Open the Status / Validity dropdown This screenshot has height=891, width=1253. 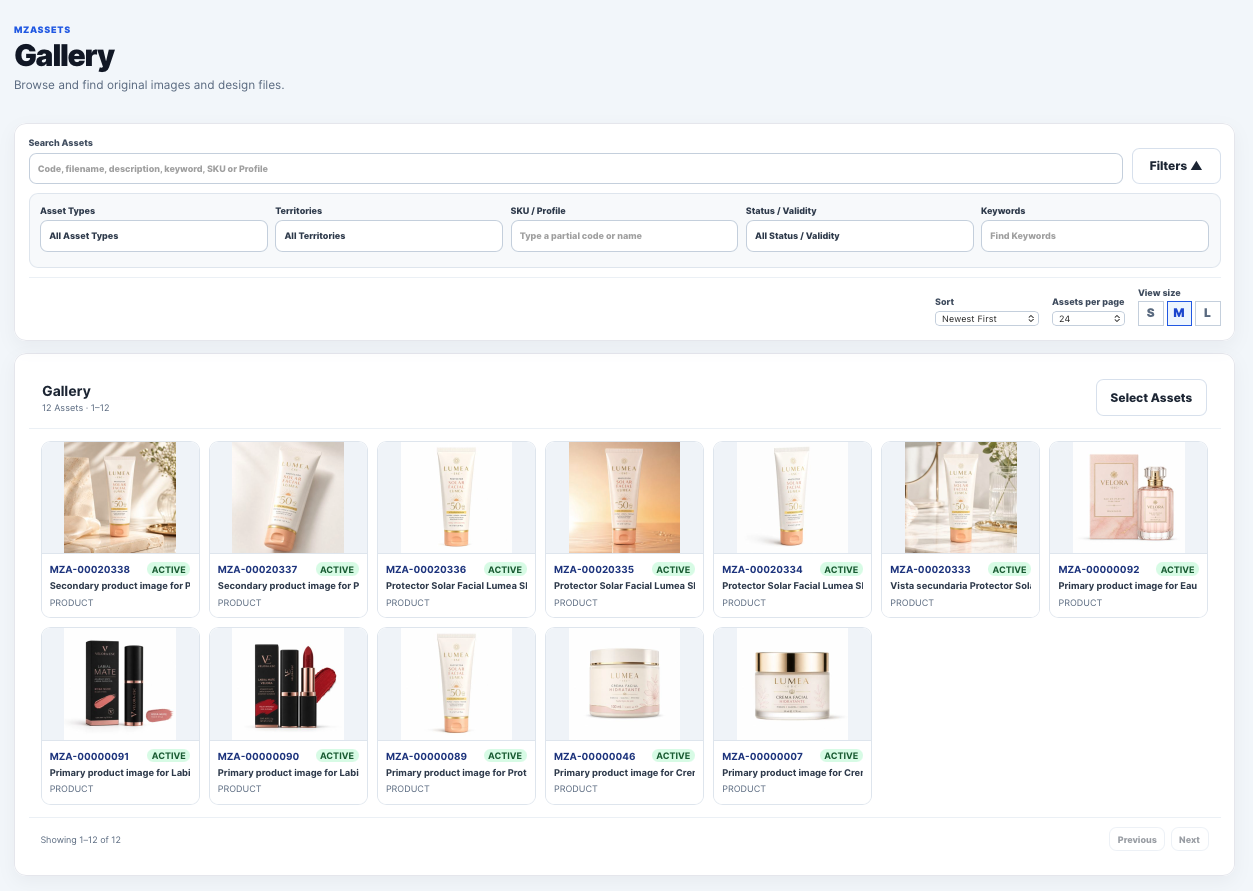(x=860, y=236)
